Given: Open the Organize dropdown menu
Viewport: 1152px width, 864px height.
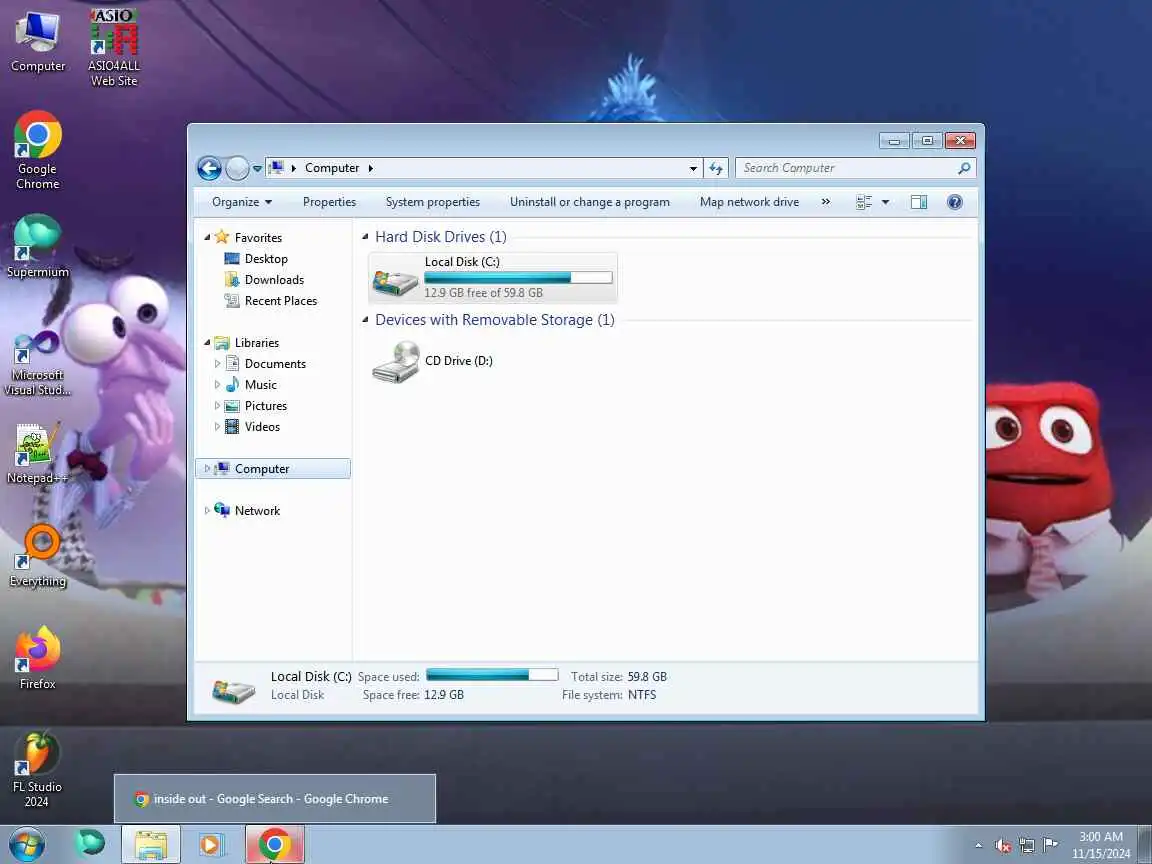Looking at the screenshot, I should coord(242,202).
